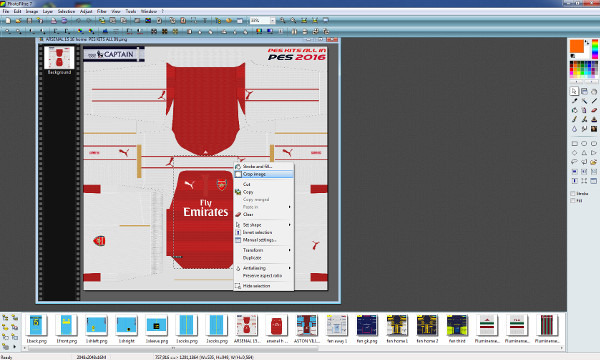The image size is (600, 360).
Task: Click the Open file toolbar icon
Action: [18, 21]
